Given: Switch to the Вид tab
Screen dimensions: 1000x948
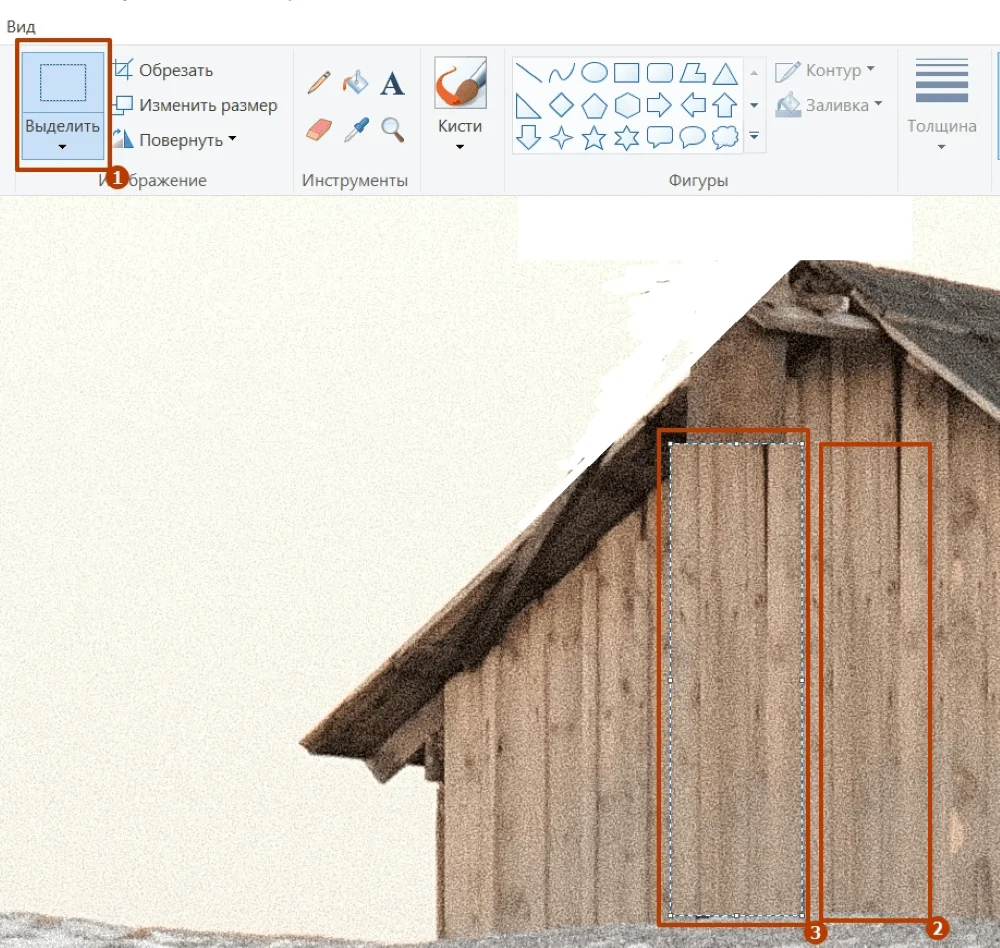Looking at the screenshot, I should coord(21,27).
